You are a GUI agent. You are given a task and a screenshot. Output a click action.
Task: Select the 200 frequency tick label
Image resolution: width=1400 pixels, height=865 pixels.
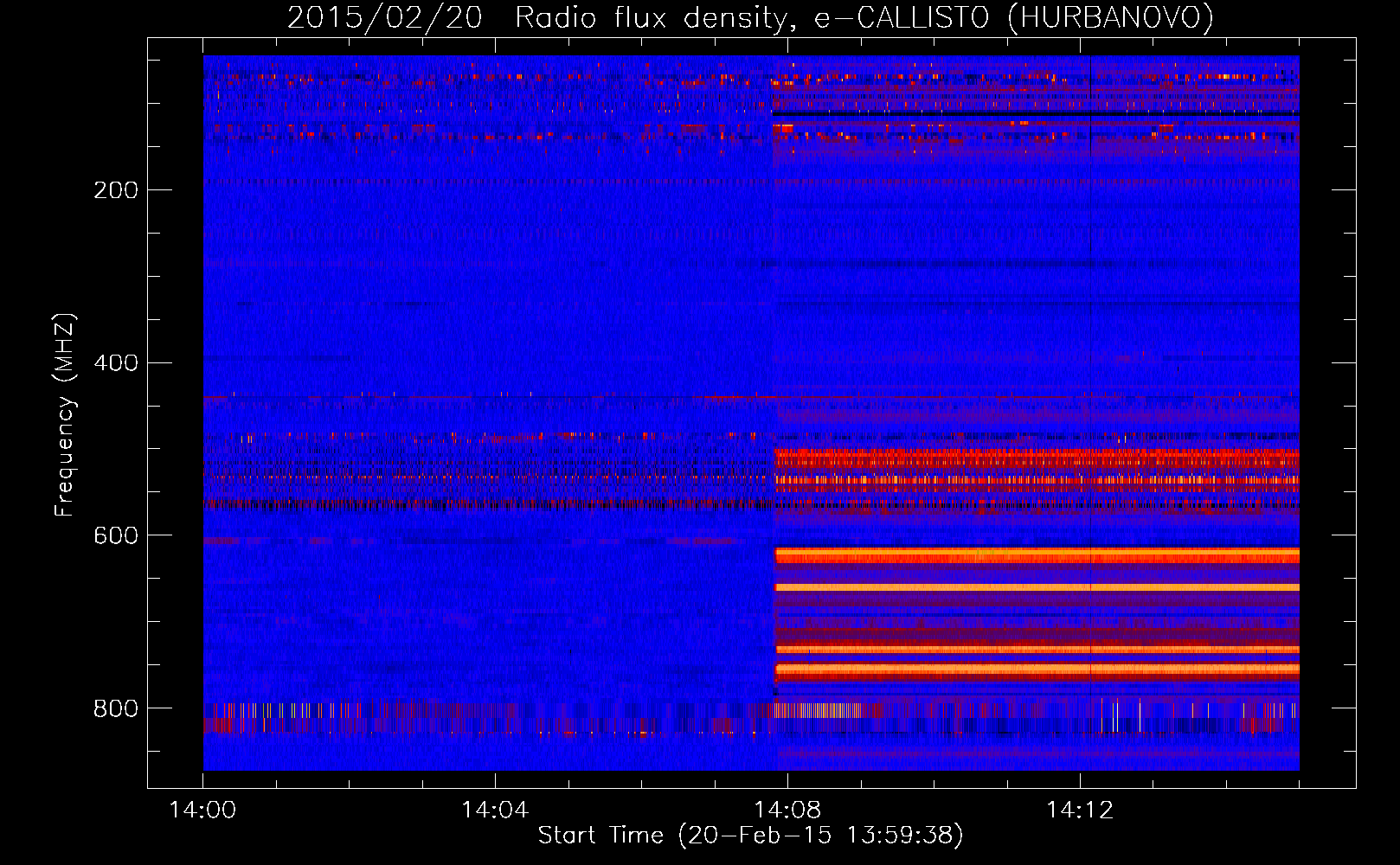(x=116, y=190)
